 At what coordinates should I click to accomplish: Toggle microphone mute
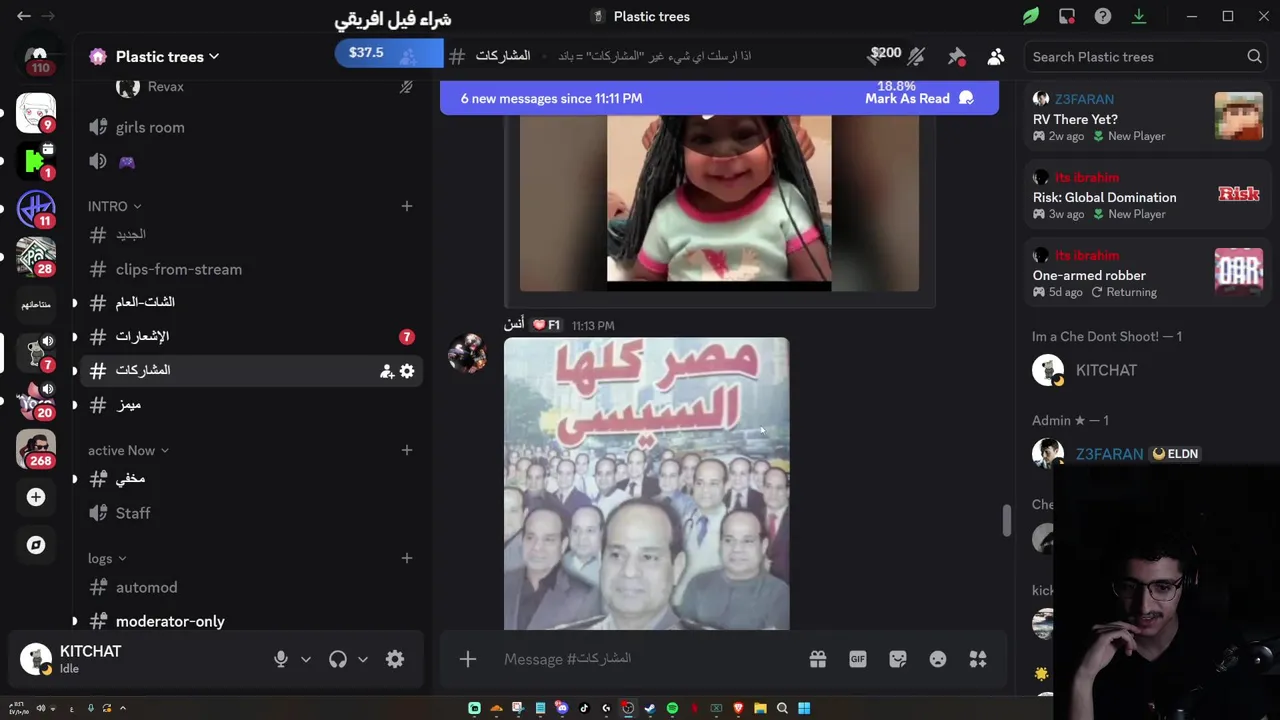pyautogui.click(x=281, y=659)
